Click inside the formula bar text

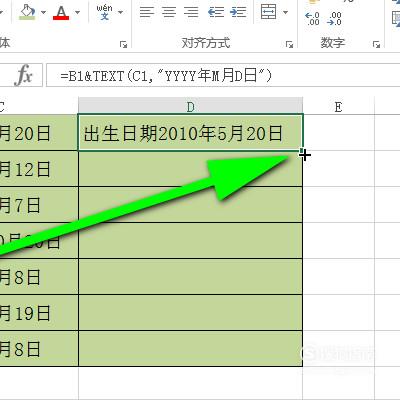[x=166, y=76]
